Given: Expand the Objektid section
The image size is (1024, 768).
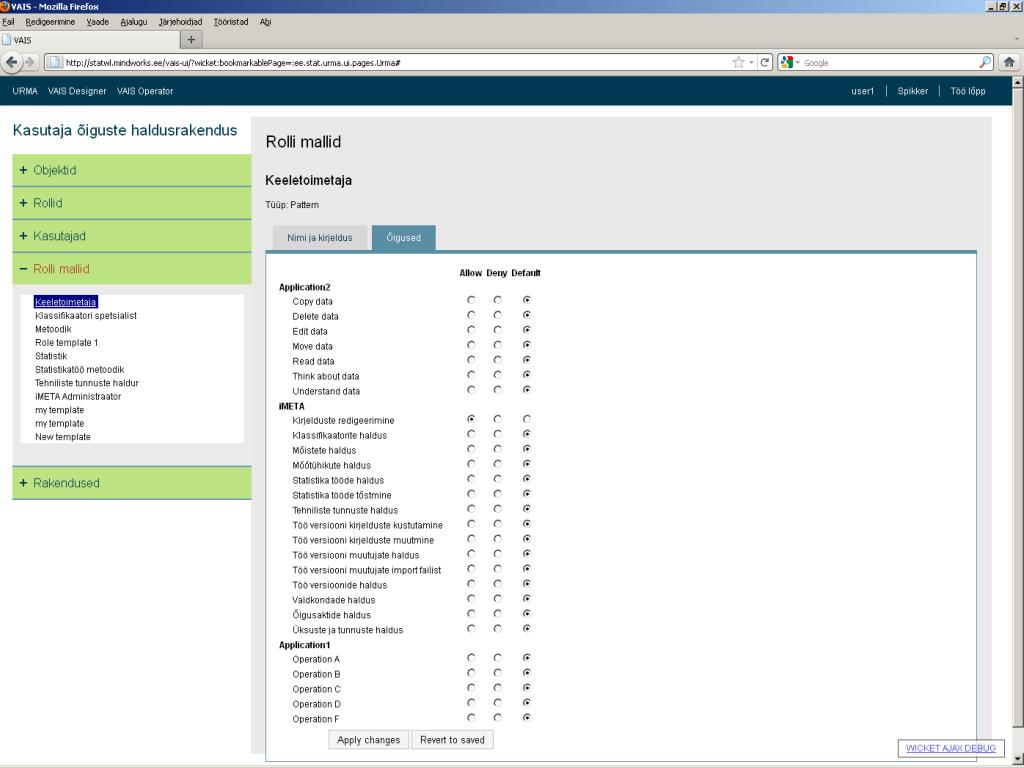Looking at the screenshot, I should click(x=132, y=170).
